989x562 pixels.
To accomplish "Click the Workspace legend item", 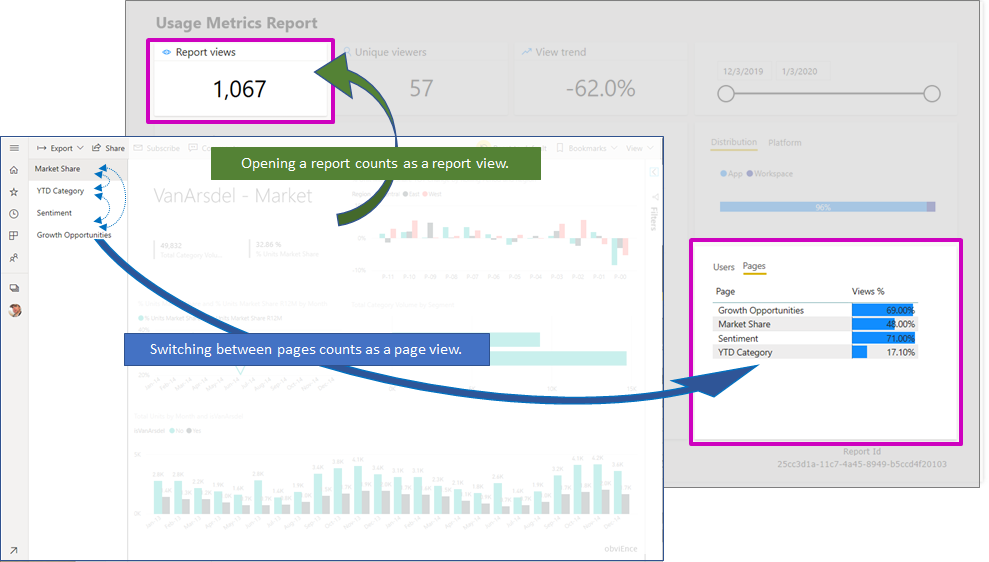I will click(x=770, y=173).
